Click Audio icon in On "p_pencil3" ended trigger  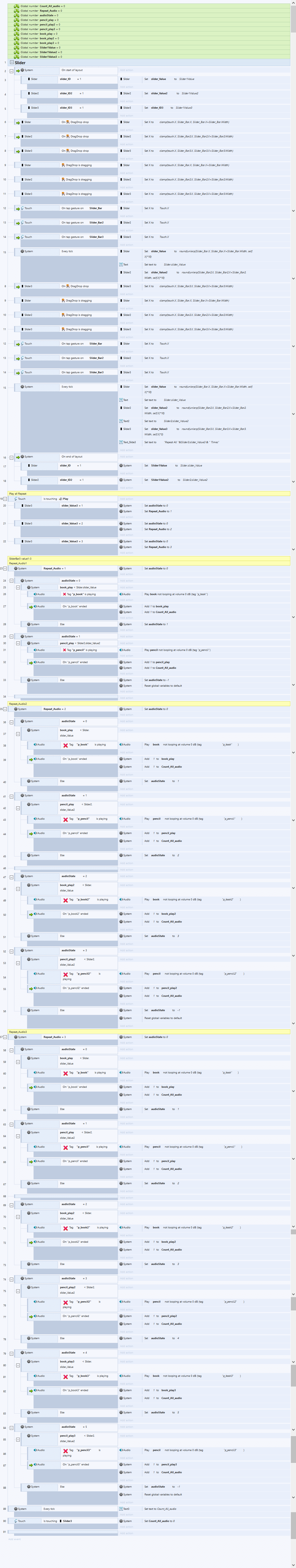click(35, 1465)
